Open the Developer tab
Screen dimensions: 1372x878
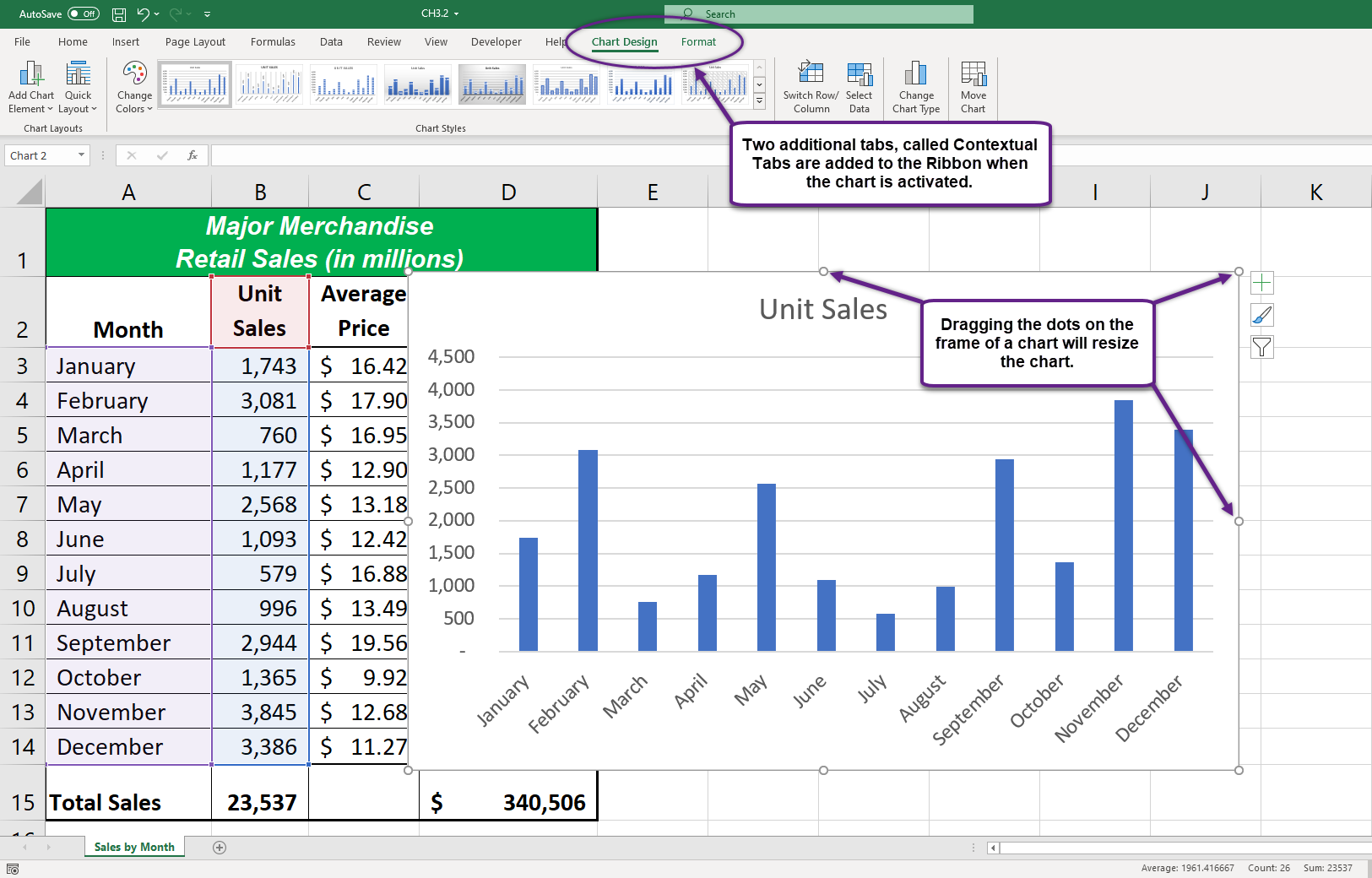point(496,41)
